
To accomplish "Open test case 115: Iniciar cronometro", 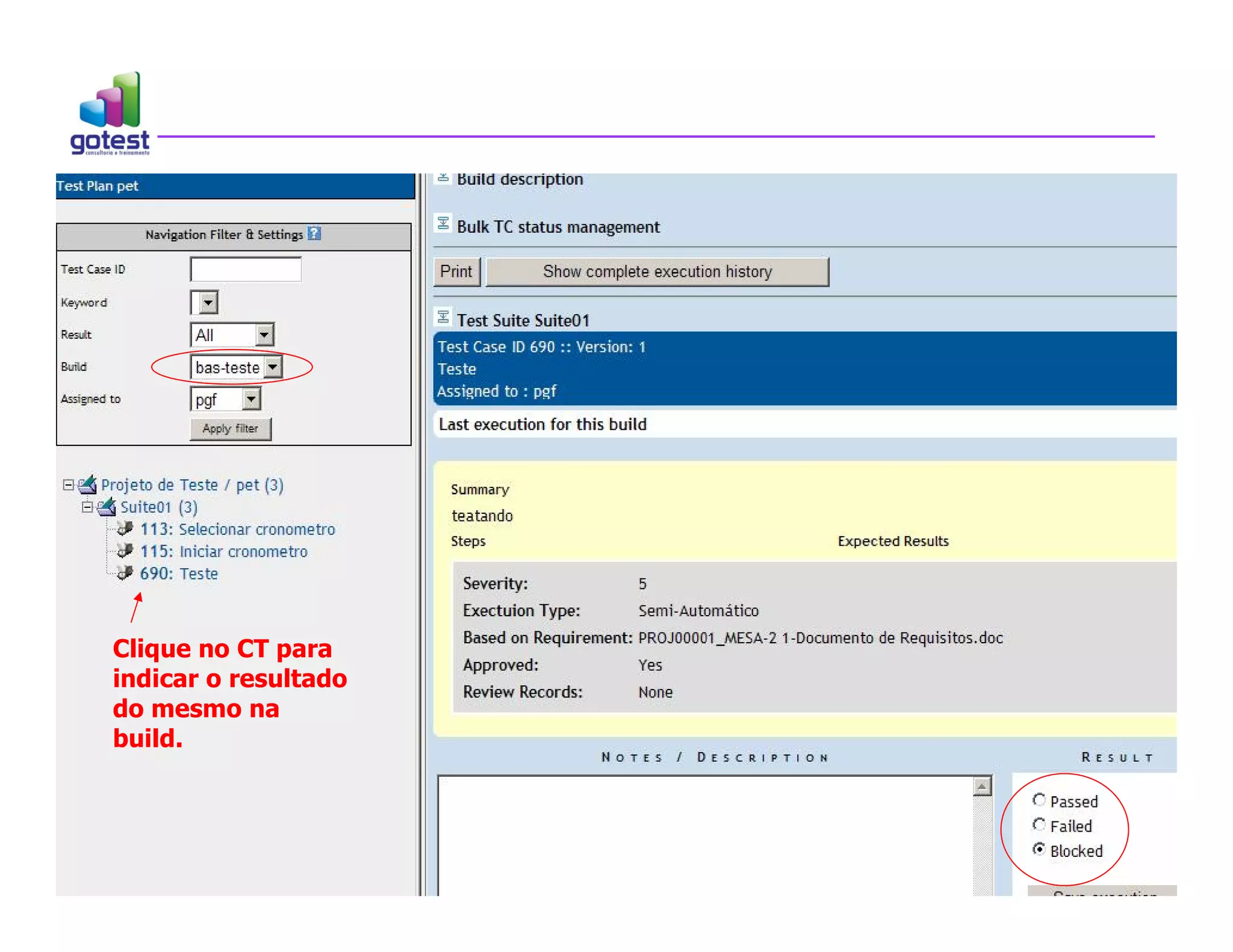I will (223, 551).
